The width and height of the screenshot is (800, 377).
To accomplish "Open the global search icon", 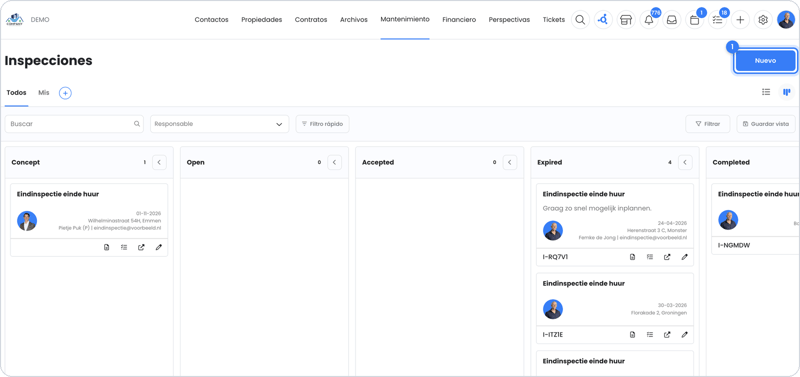I will (x=580, y=20).
